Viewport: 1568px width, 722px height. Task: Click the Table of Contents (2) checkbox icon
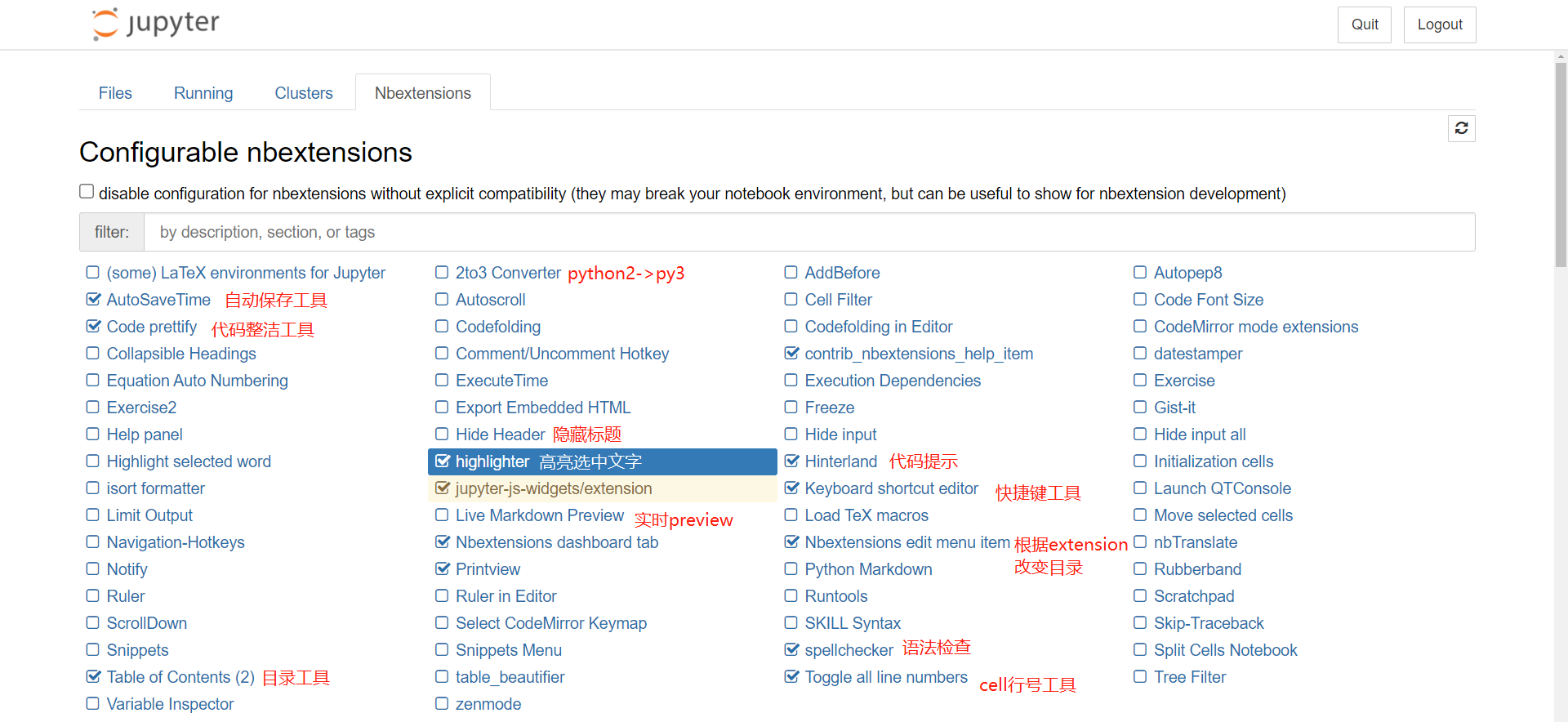tap(93, 677)
